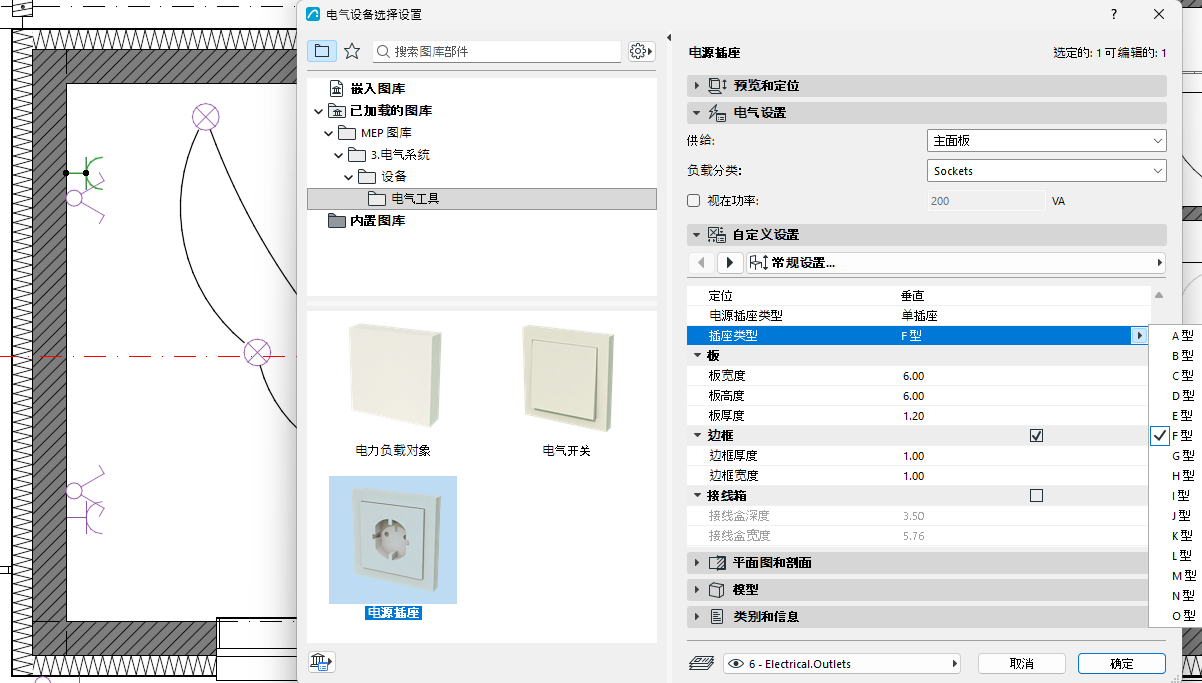The image size is (1202, 683).
Task: Click the 模型 panel cube icon
Action: (x=716, y=590)
